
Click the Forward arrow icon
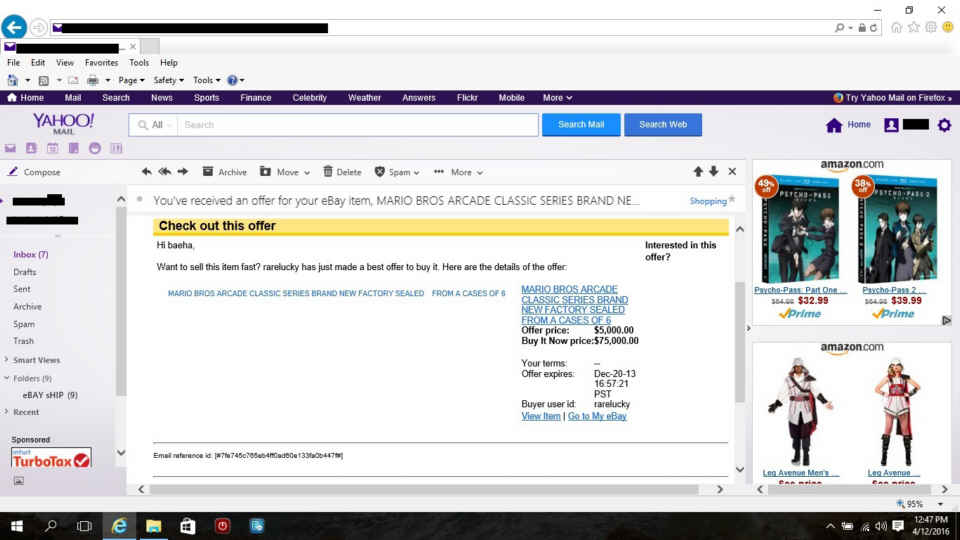pyautogui.click(x=182, y=172)
